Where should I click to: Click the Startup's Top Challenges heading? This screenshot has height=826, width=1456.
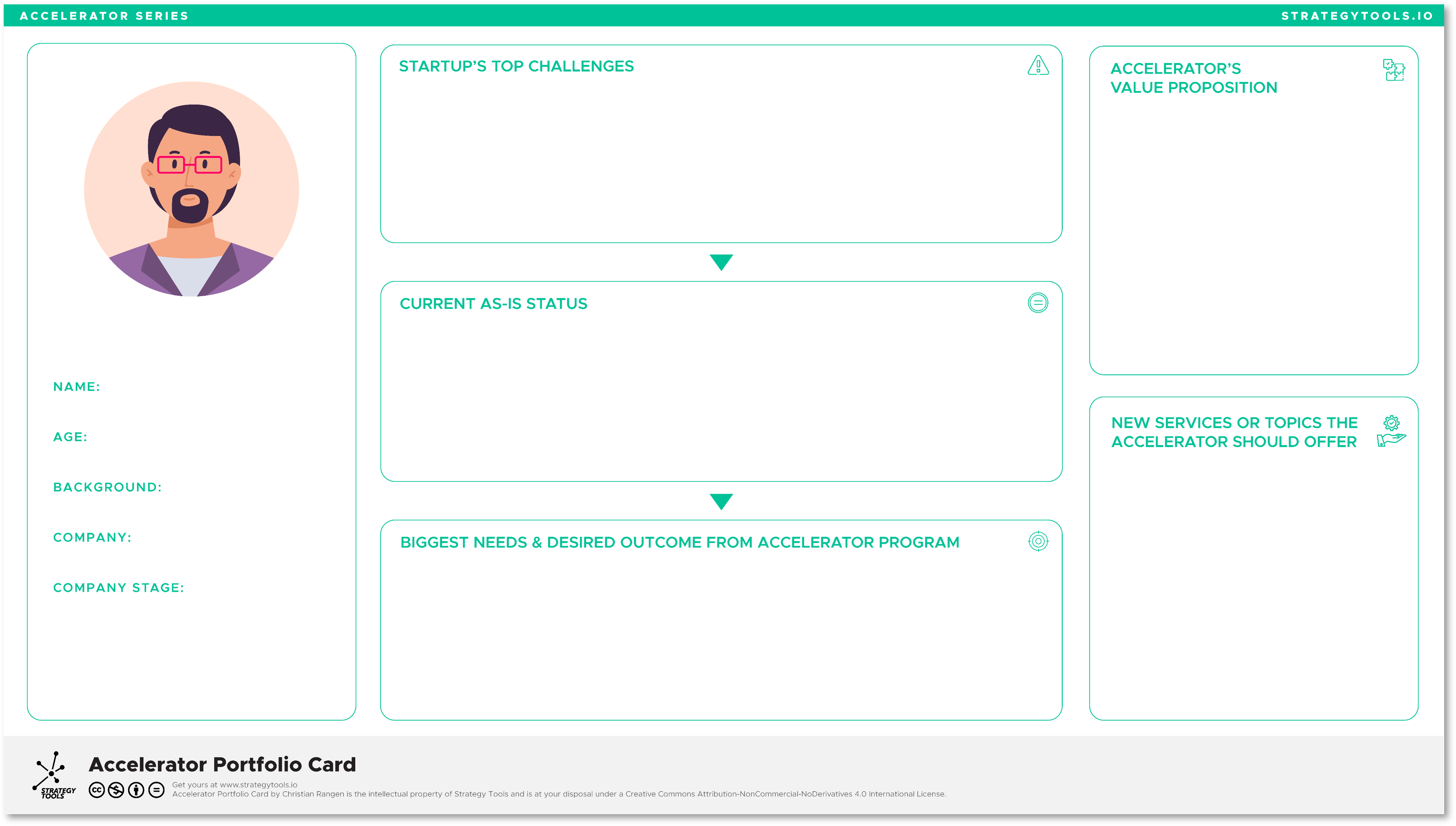[x=516, y=66]
